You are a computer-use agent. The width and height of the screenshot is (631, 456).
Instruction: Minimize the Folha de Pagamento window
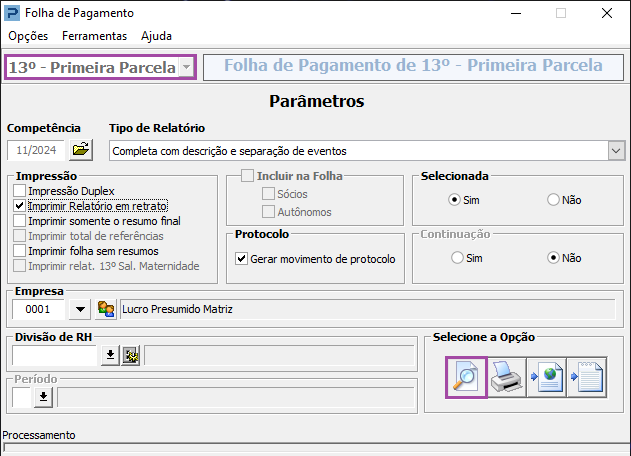pyautogui.click(x=516, y=13)
